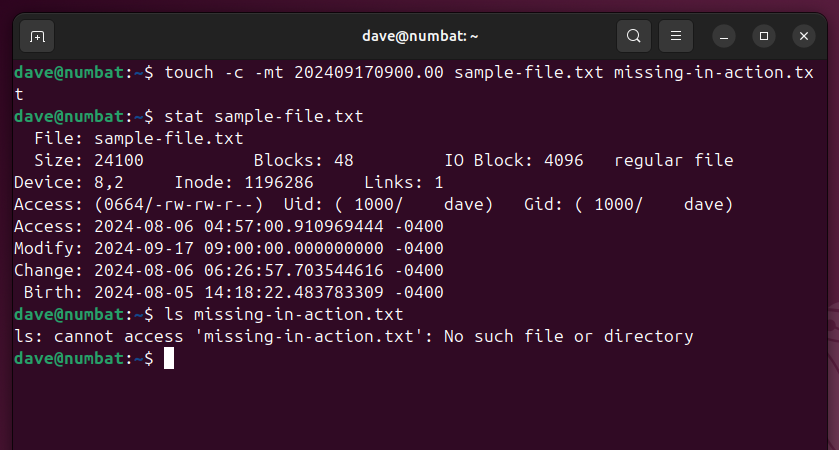The image size is (839, 450).
Task: Click the dave@numbat window title
Action: tap(420, 36)
